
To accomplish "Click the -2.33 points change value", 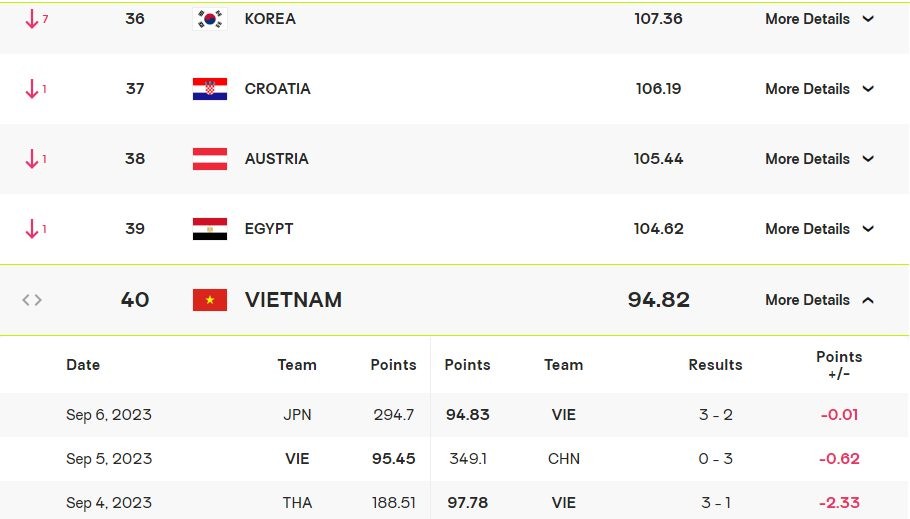I will coord(839,503).
